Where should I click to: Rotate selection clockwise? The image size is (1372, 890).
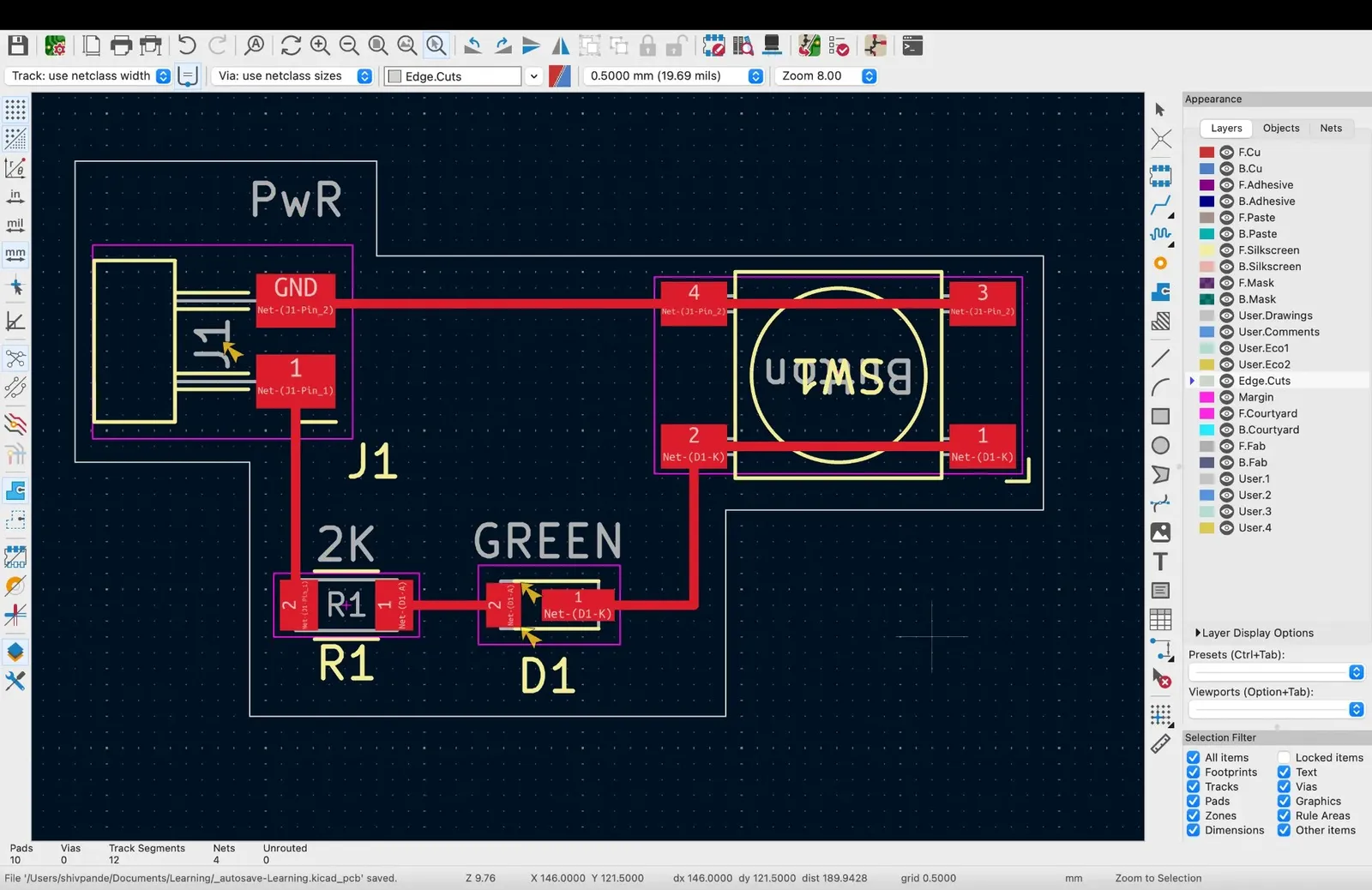[502, 45]
